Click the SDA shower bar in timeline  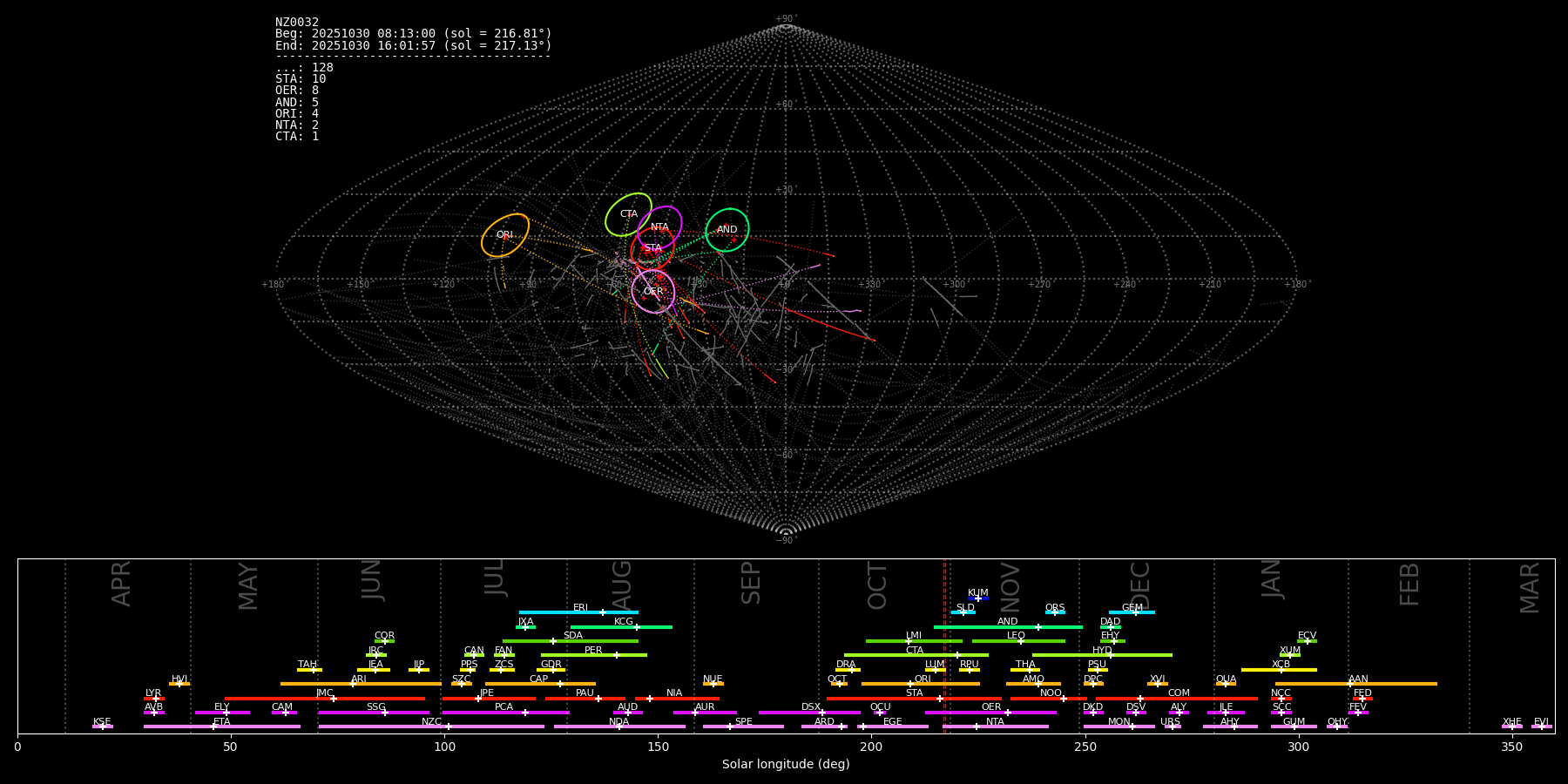click(x=571, y=641)
